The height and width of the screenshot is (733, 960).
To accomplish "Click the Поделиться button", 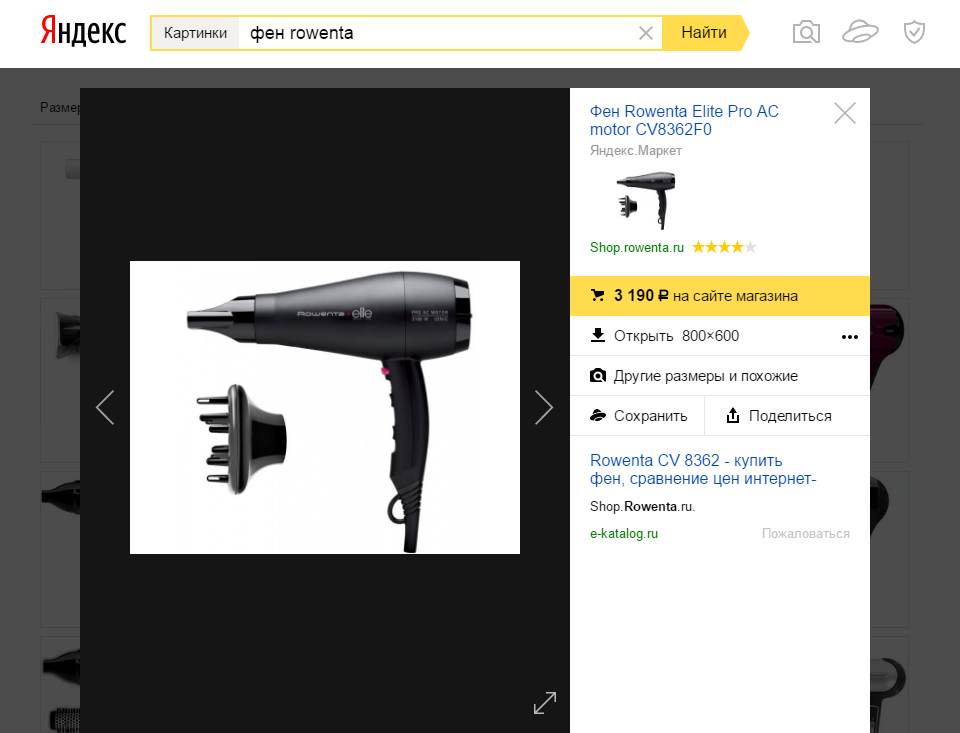I will pyautogui.click(x=787, y=416).
